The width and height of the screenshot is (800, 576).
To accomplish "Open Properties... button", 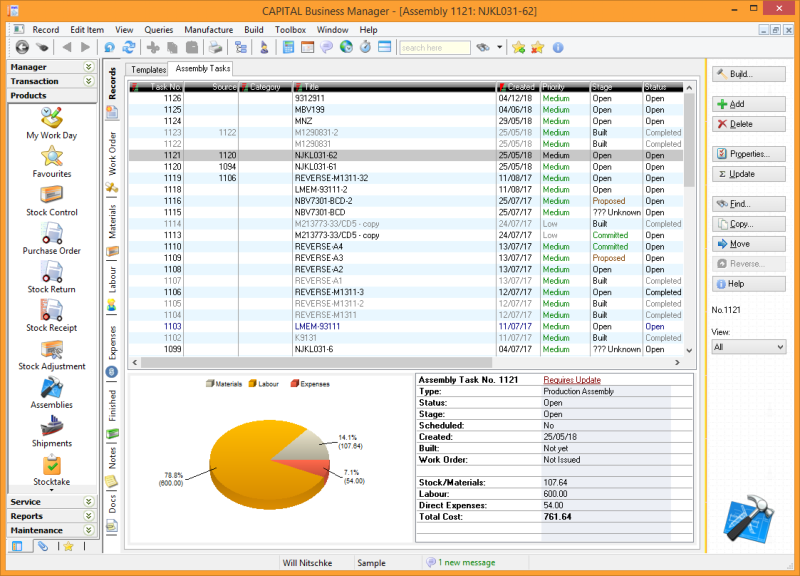I will coord(748,154).
